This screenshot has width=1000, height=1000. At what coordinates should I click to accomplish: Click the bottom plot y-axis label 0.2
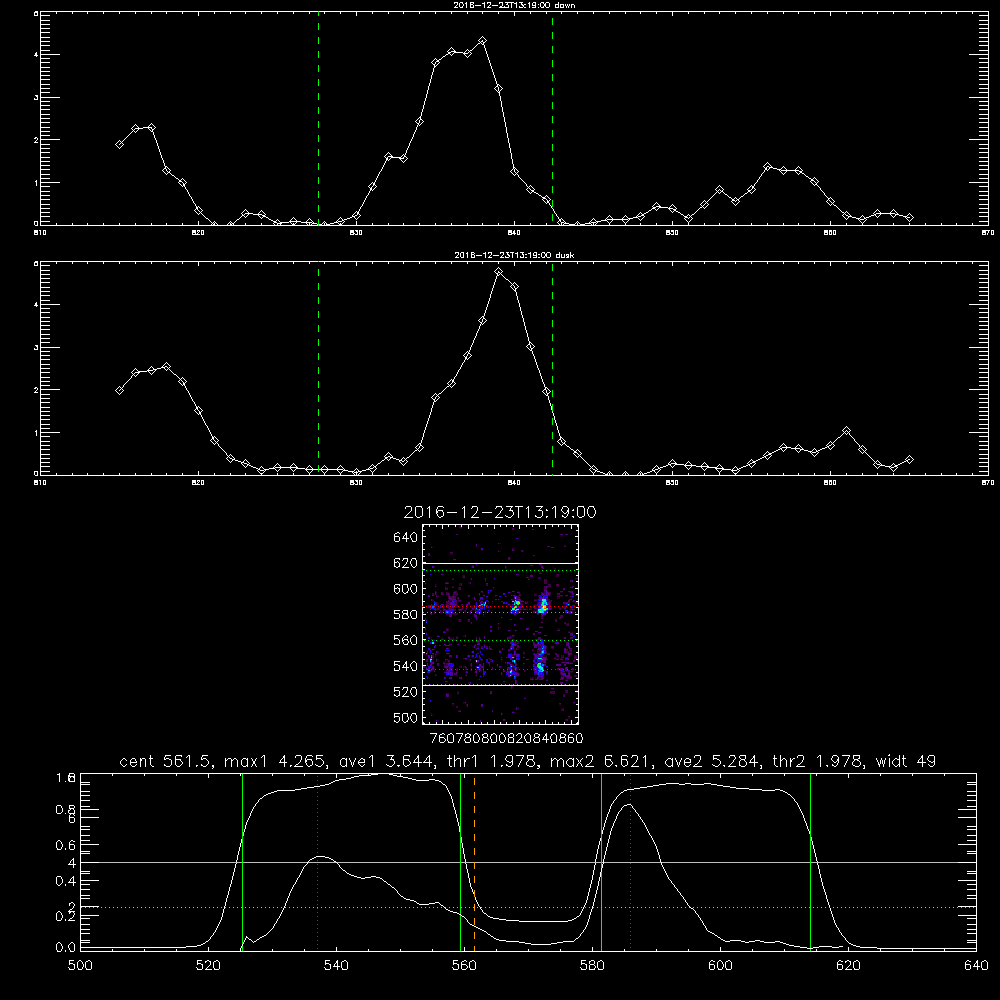(66, 916)
